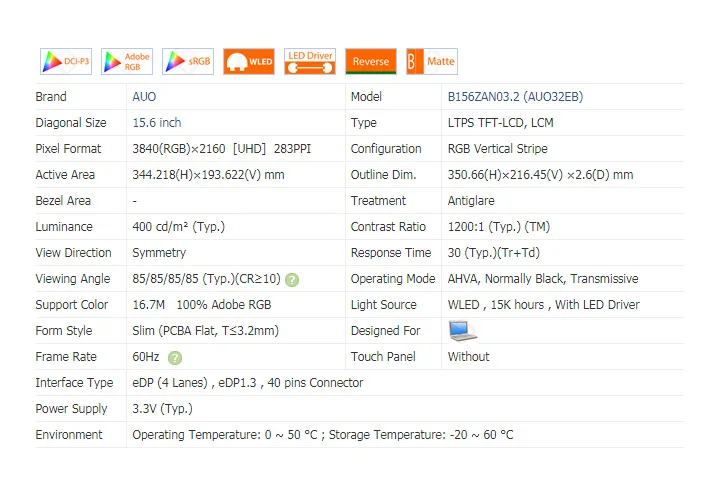Click the Without touch panel value
Image resolution: width=716 pixels, height=492 pixels.
point(469,357)
